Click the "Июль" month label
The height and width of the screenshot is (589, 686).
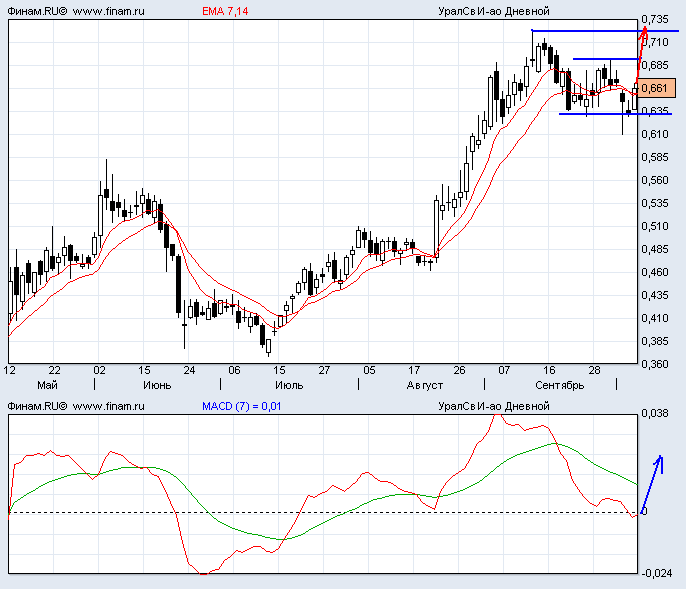289,385
